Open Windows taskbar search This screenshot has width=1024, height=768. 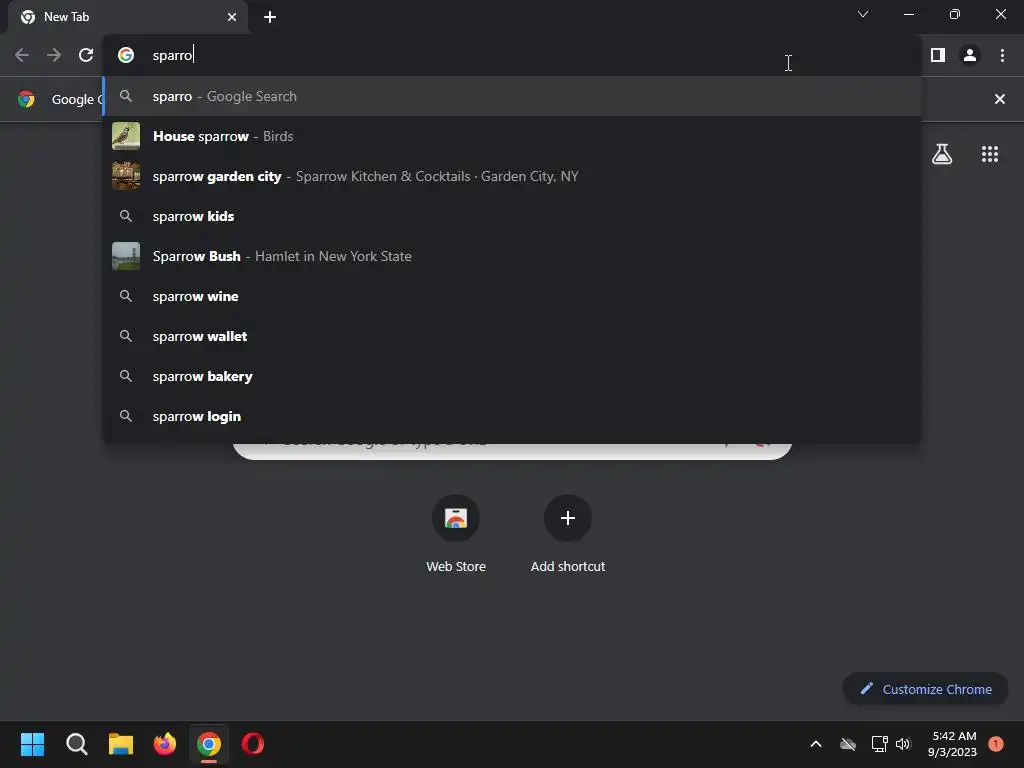pos(76,744)
